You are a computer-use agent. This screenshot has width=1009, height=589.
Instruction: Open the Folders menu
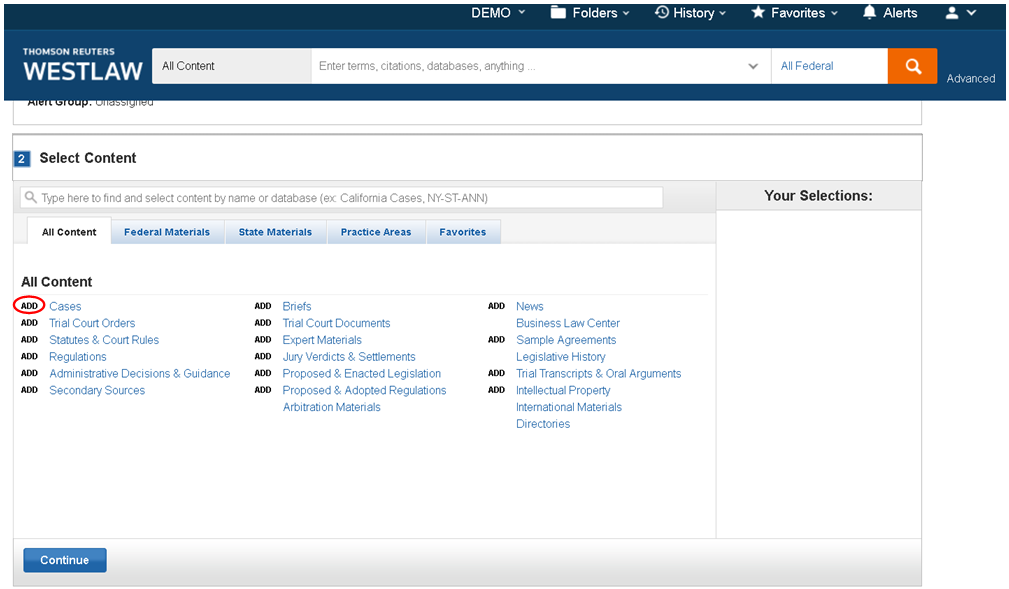[x=590, y=13]
